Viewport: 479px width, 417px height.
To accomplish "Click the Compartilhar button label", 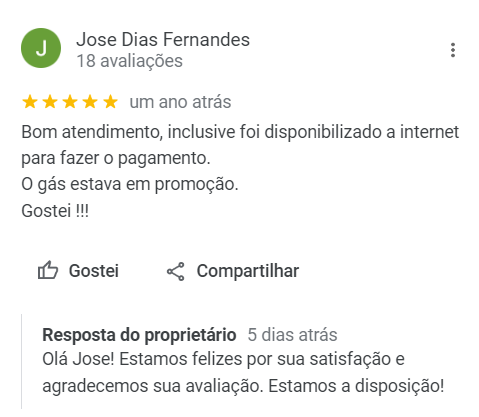I will tap(248, 271).
